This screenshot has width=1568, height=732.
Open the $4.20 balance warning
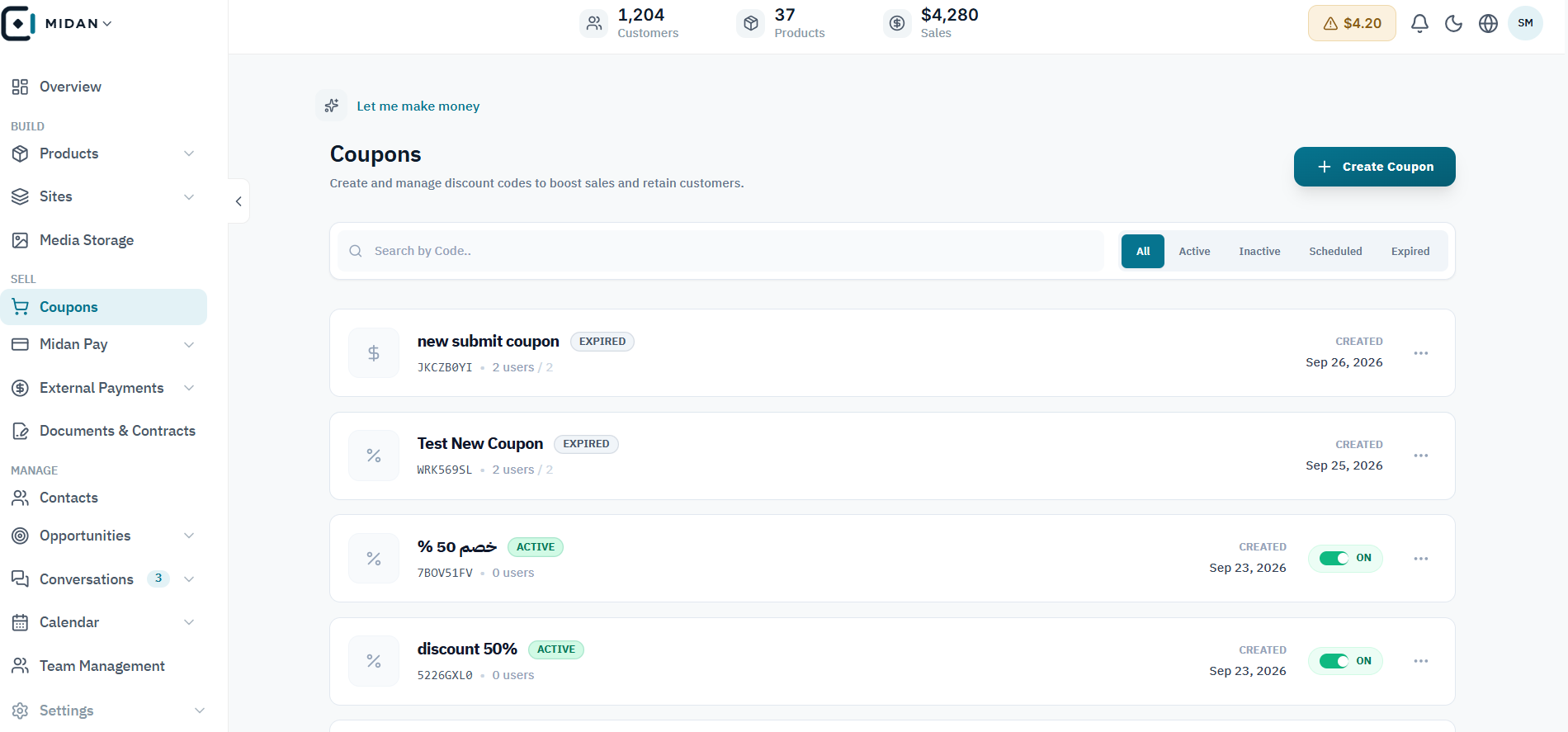(1352, 23)
